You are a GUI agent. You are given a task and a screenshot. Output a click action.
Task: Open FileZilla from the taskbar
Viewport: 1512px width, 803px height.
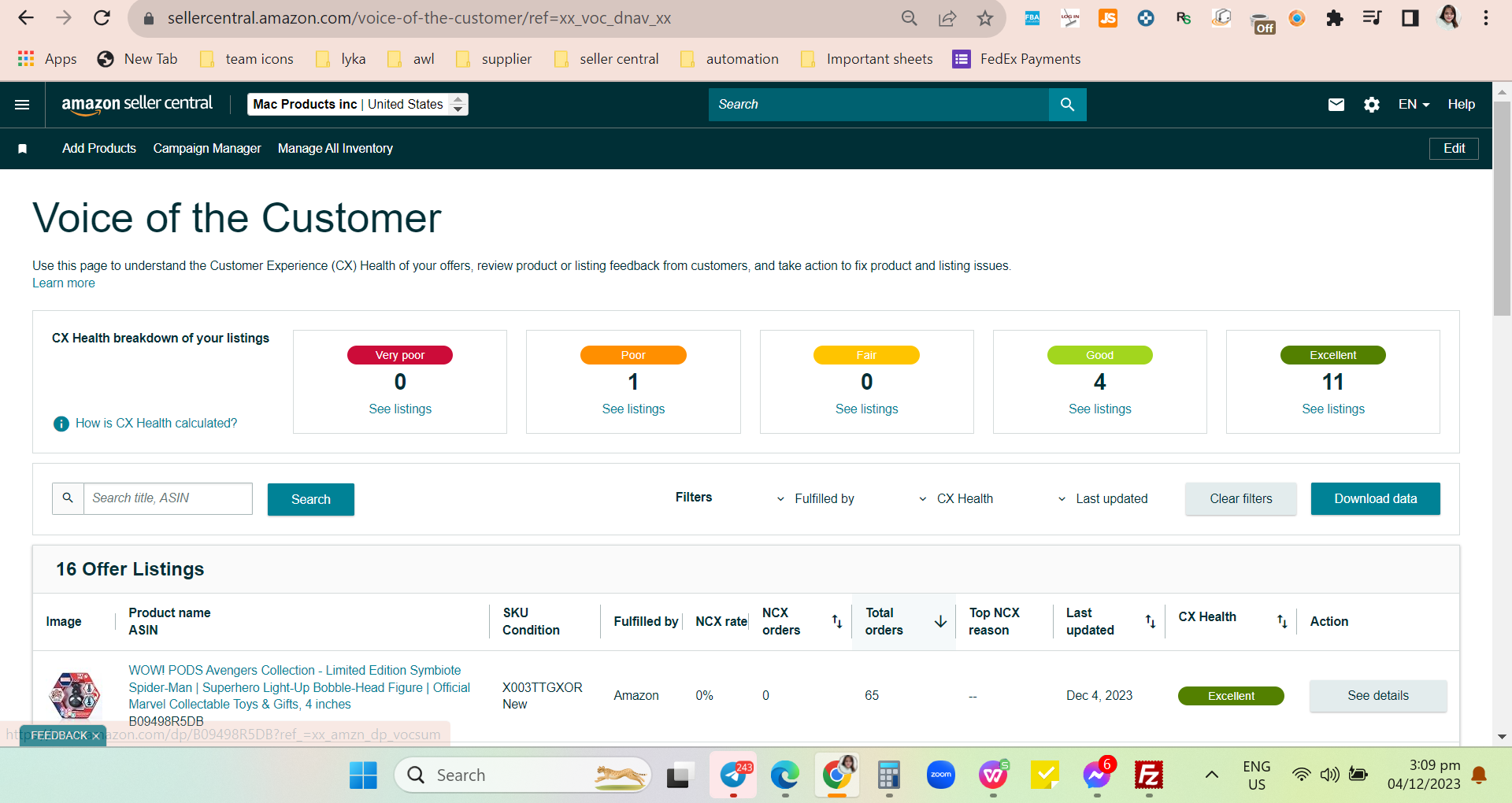pyautogui.click(x=1149, y=775)
